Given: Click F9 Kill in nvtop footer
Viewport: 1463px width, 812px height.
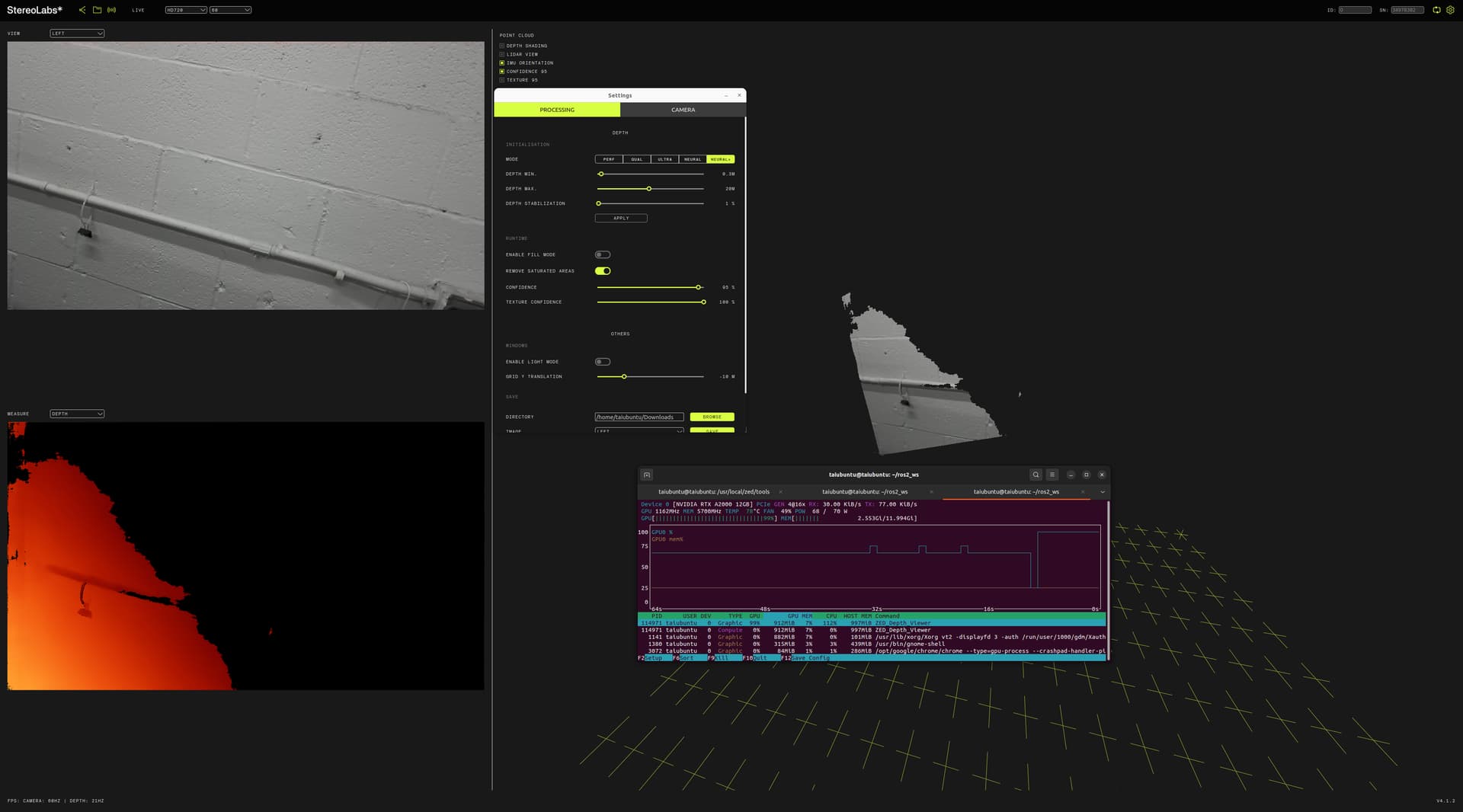Looking at the screenshot, I should pyautogui.click(x=719, y=658).
